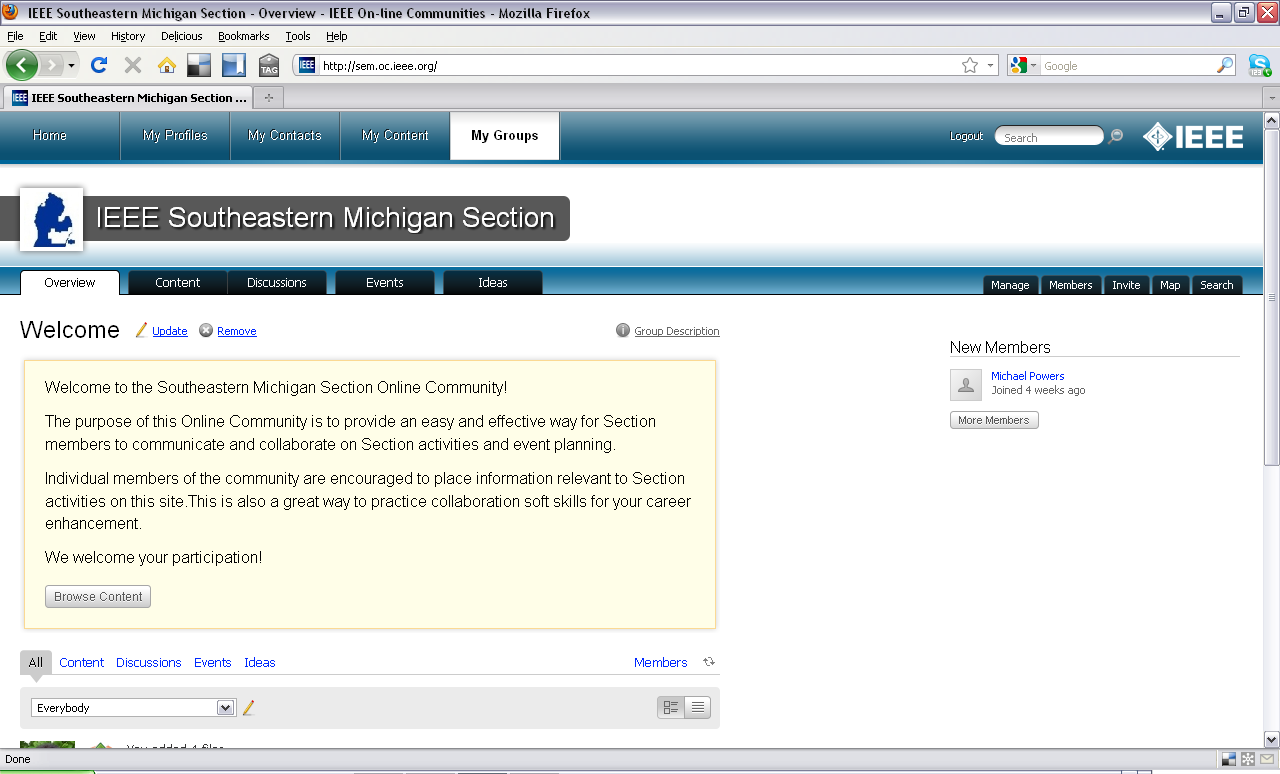Image resolution: width=1280 pixels, height=774 pixels.
Task: Click the pencil icon beside the Everybody dropdown
Action: [249, 708]
